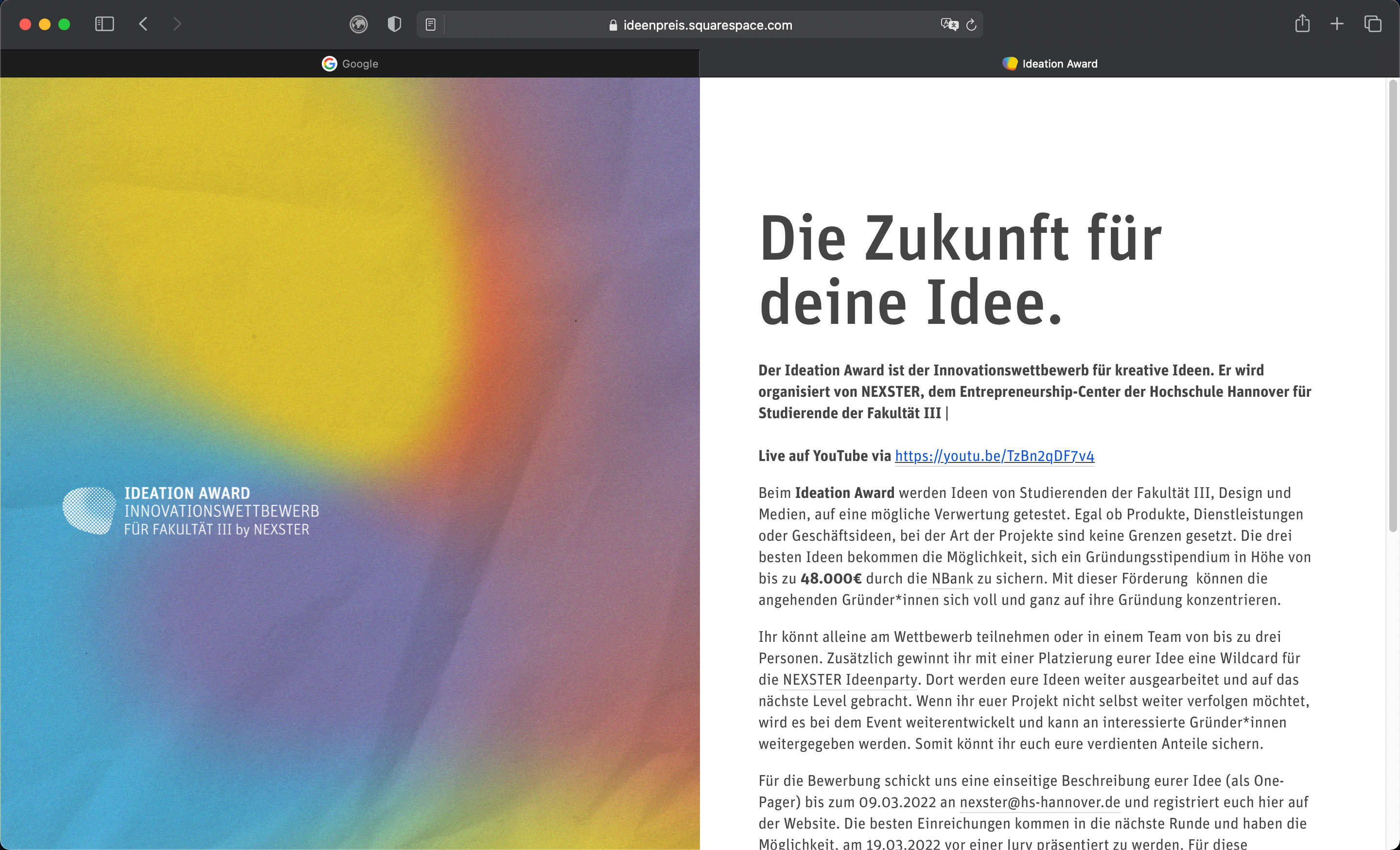
Task: Click the translate page icon
Action: (949, 24)
